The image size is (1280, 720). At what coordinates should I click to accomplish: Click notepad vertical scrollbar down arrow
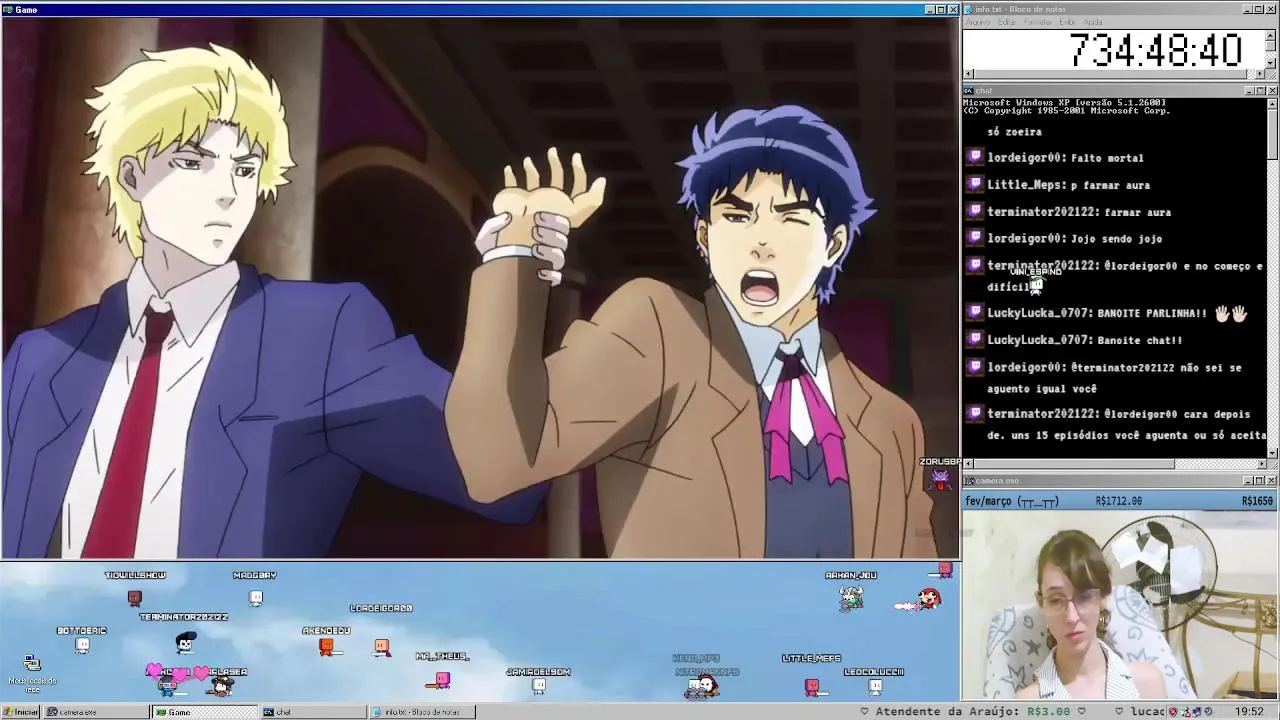pyautogui.click(x=1271, y=63)
